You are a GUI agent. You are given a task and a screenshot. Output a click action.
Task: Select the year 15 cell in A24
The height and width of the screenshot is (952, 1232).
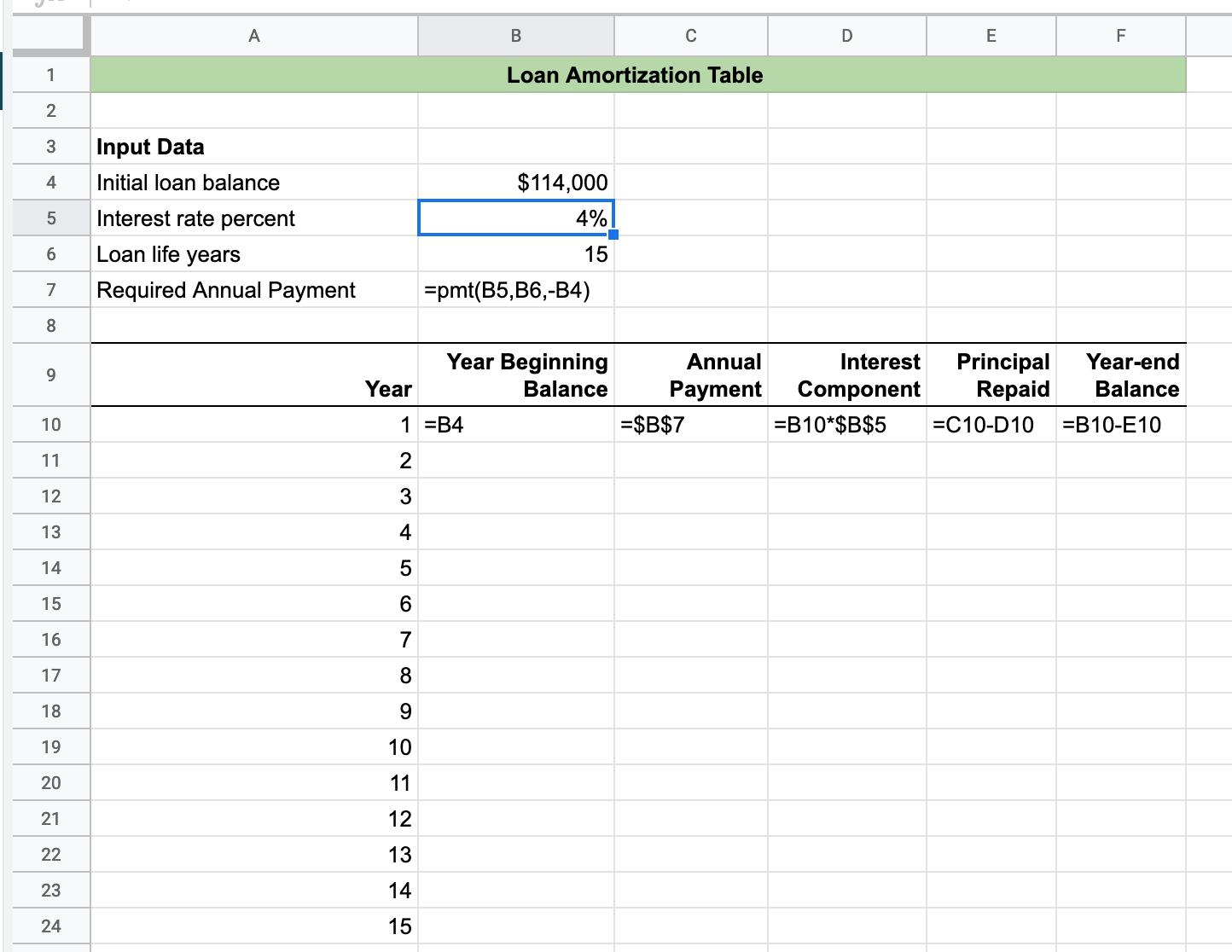254,926
